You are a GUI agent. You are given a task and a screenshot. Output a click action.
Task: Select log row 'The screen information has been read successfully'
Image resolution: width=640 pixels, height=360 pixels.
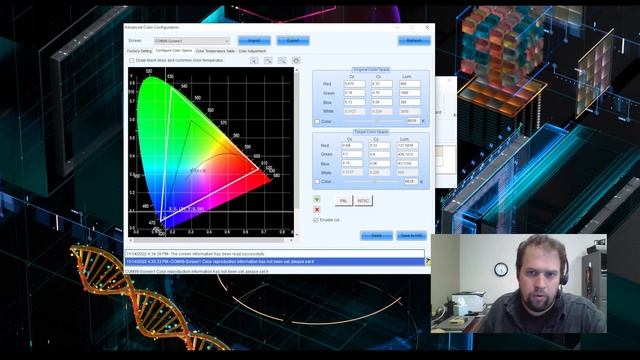pos(275,254)
